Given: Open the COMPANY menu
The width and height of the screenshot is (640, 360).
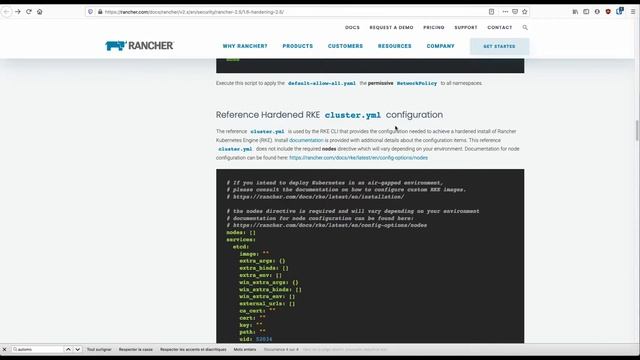Looking at the screenshot, I should tap(440, 46).
